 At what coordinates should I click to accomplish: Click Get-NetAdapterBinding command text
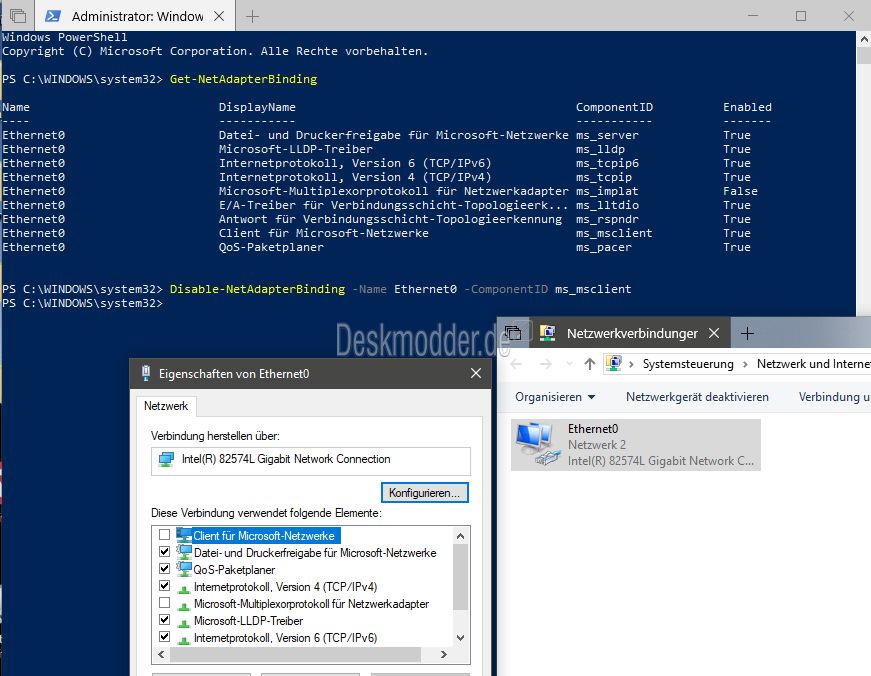(x=243, y=79)
